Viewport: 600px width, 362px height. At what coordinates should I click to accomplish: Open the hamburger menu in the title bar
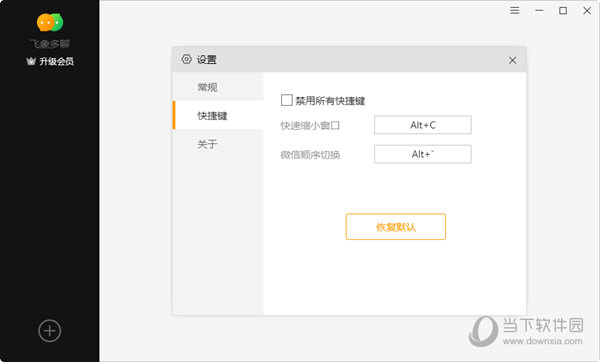click(515, 11)
